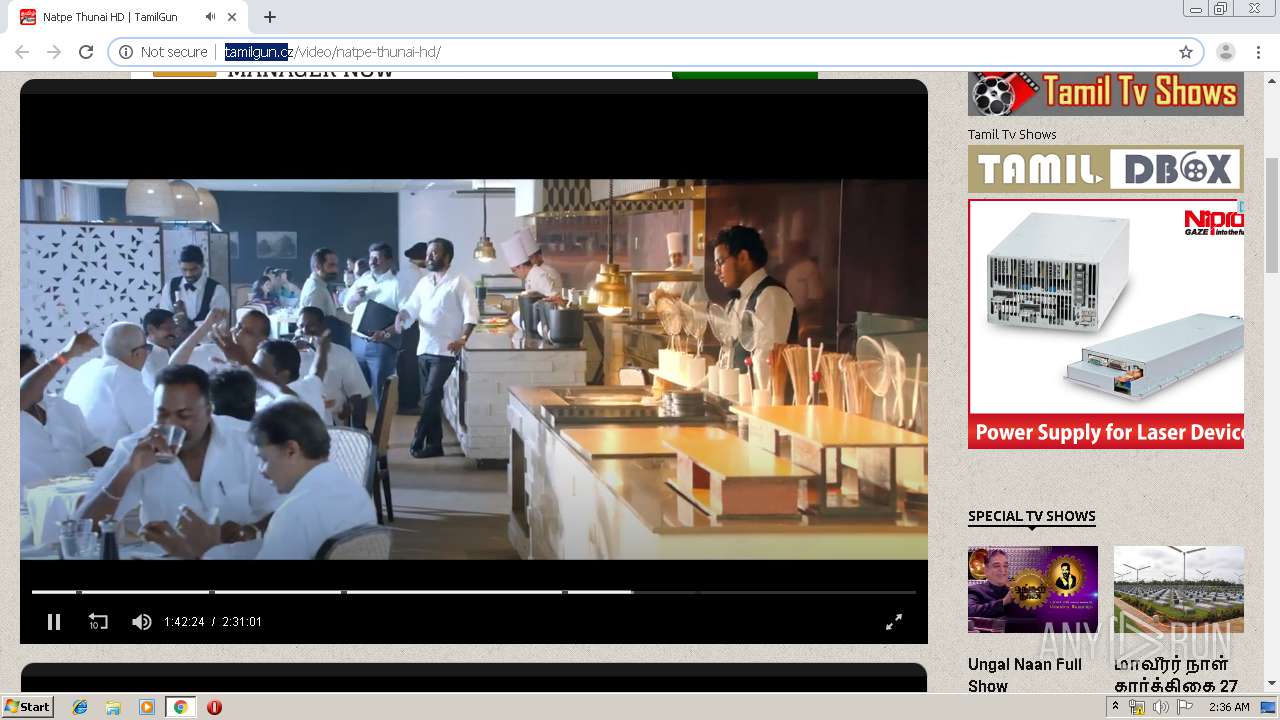Open a new browser tab
Image resolution: width=1280 pixels, height=720 pixels.
tap(270, 17)
